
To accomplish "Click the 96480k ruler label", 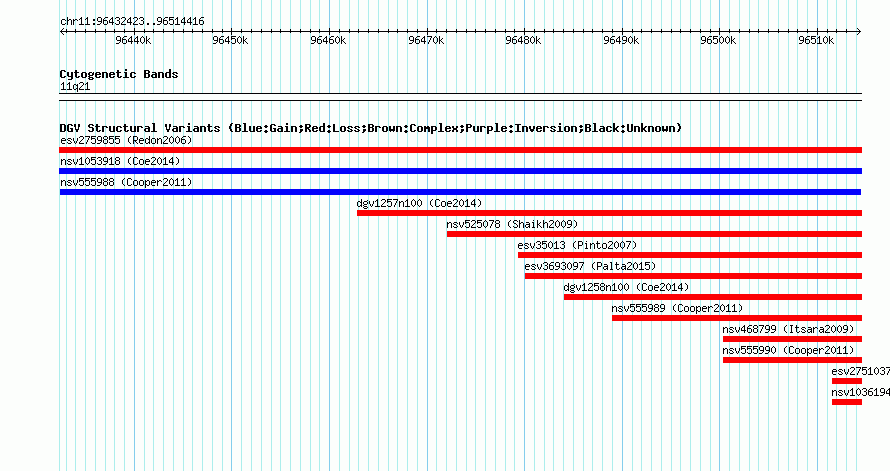I will [523, 40].
